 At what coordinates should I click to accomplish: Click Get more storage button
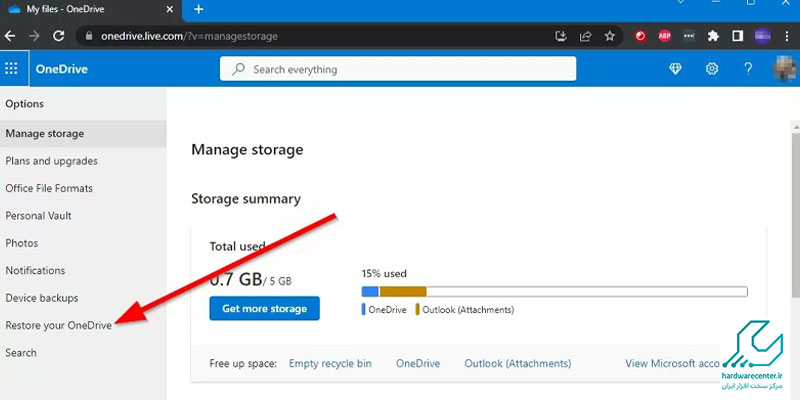(x=264, y=309)
